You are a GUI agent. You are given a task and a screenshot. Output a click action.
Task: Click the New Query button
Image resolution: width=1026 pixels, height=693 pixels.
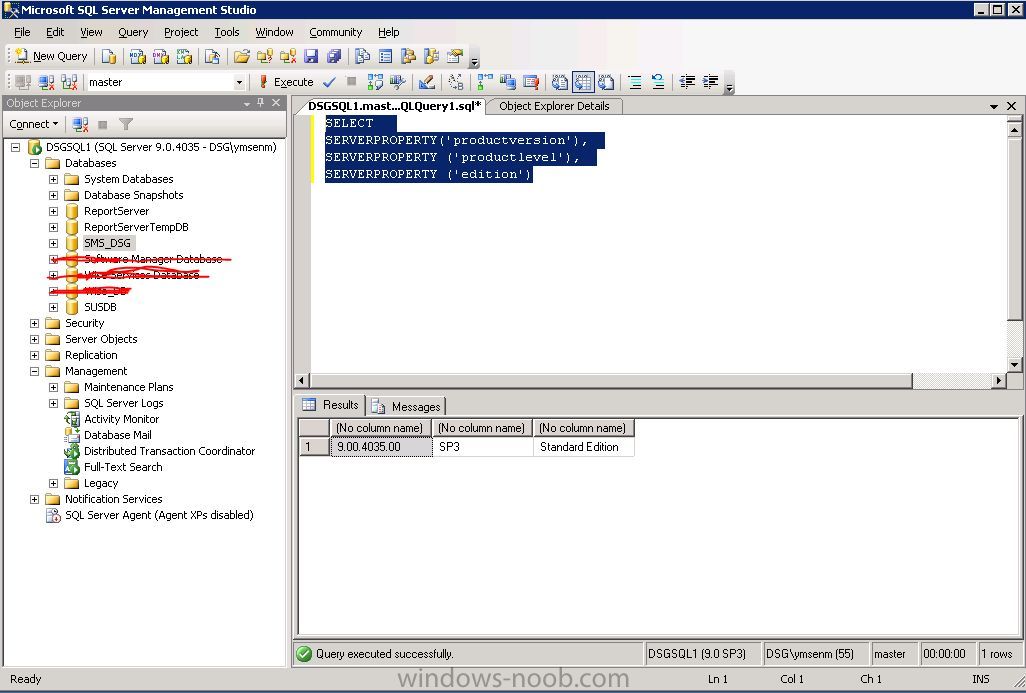51,56
